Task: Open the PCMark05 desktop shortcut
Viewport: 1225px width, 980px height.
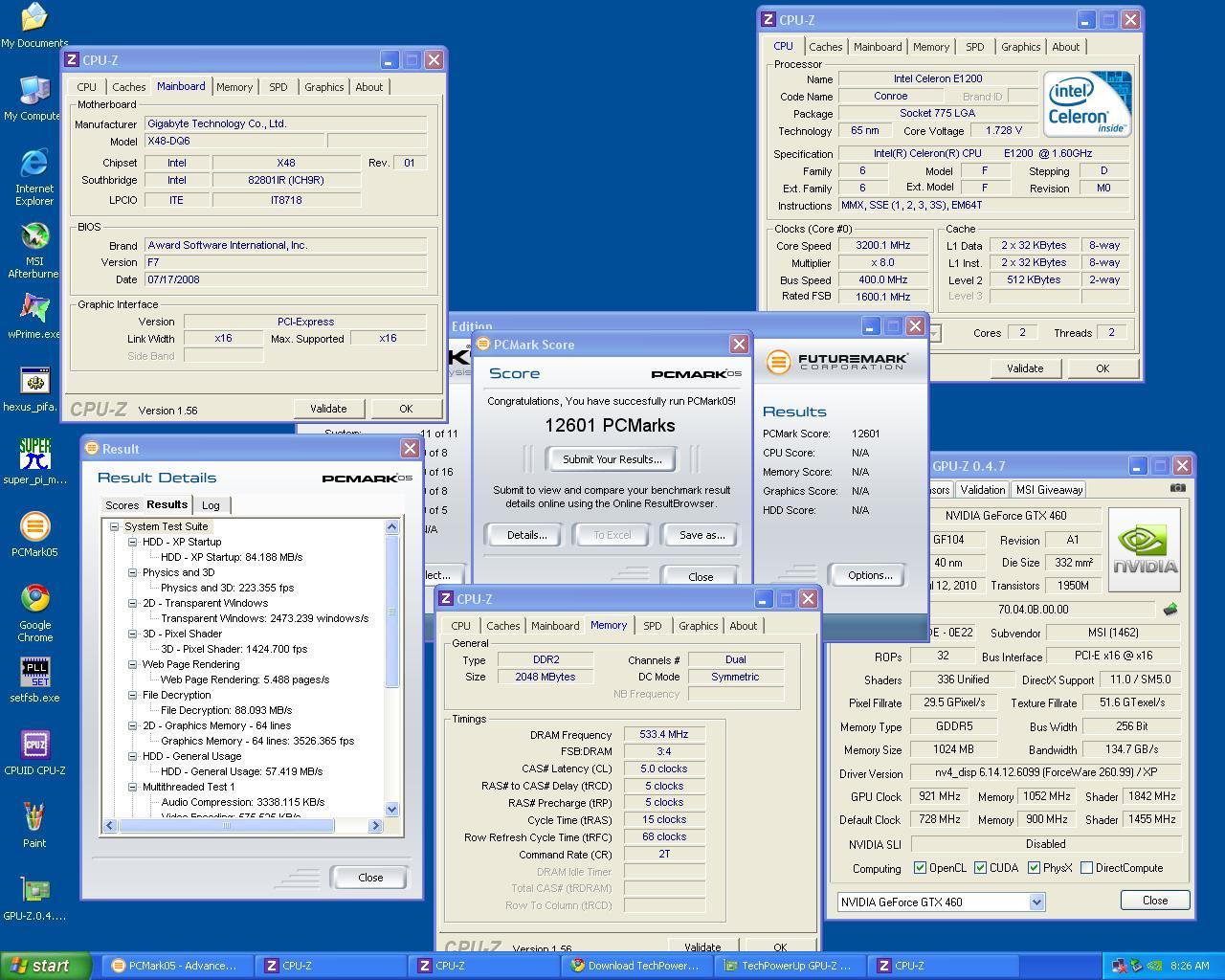Action: [34, 535]
